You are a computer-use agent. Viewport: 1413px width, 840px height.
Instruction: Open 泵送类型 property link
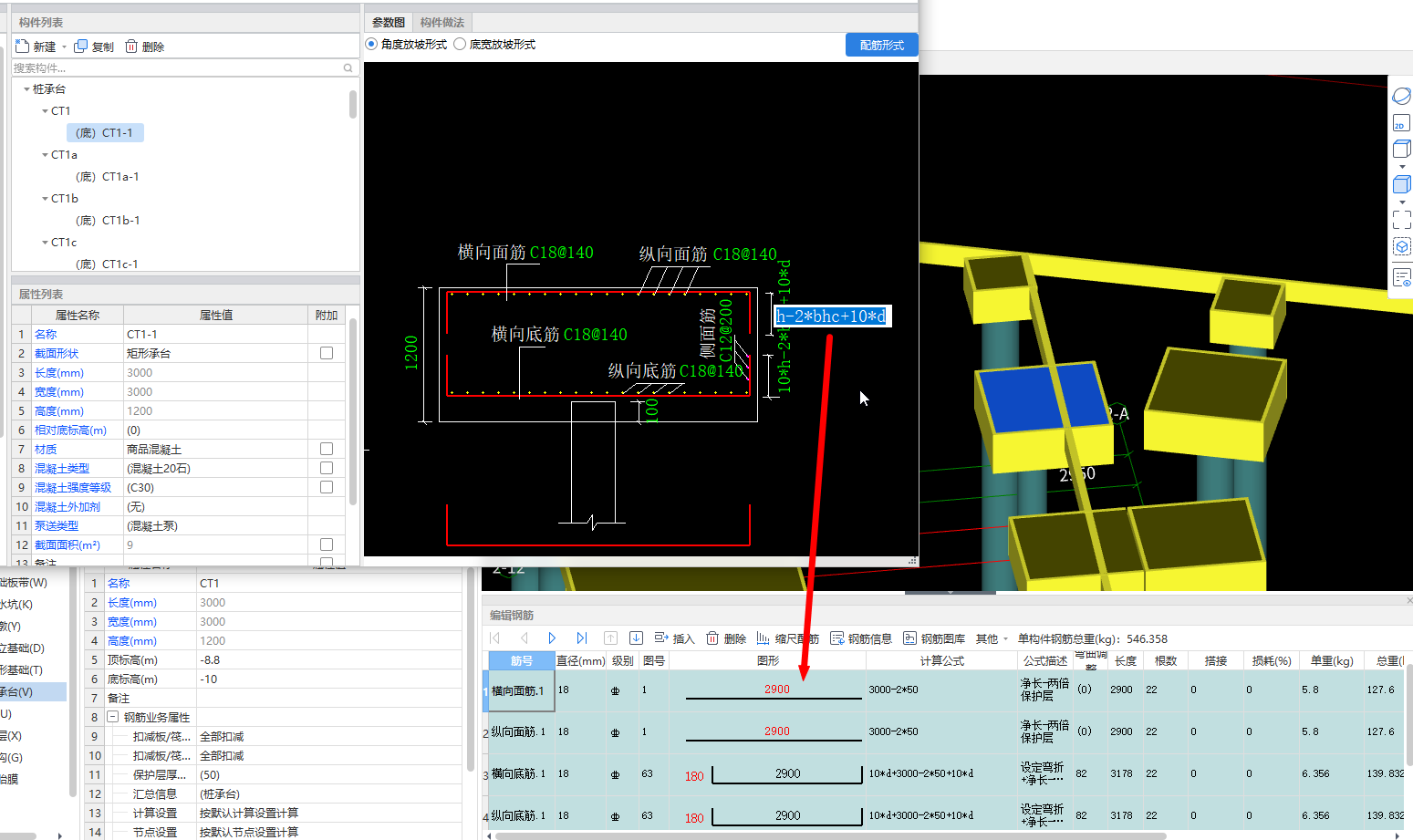57,526
